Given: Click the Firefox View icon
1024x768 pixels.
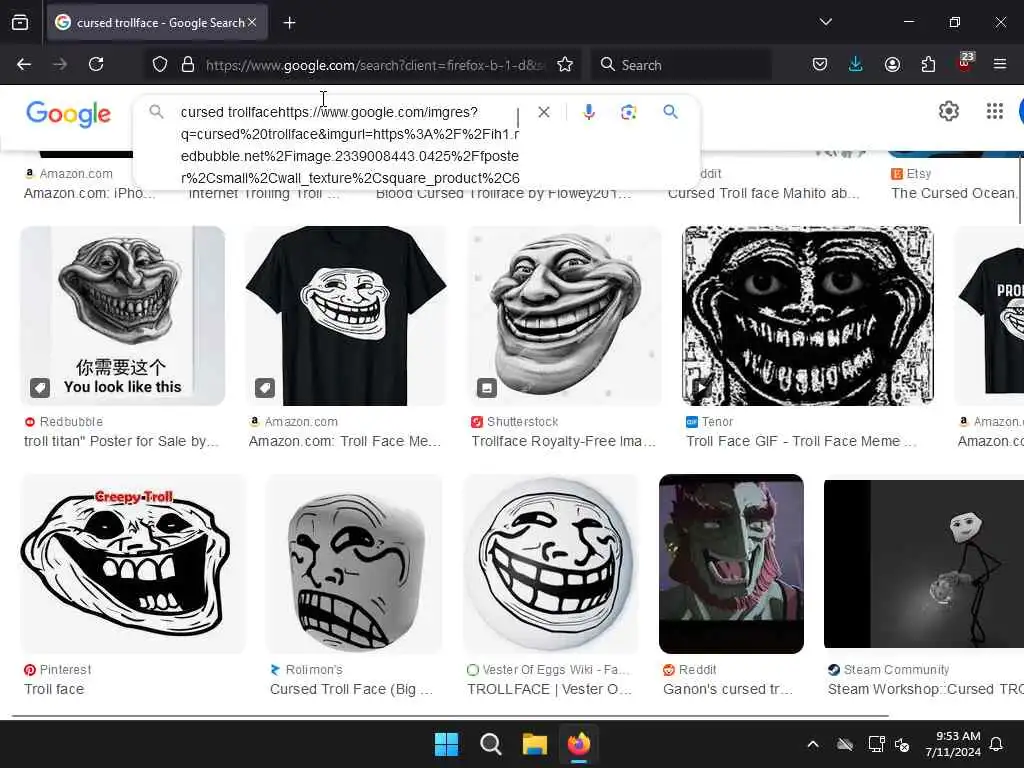Looking at the screenshot, I should [x=20, y=23].
